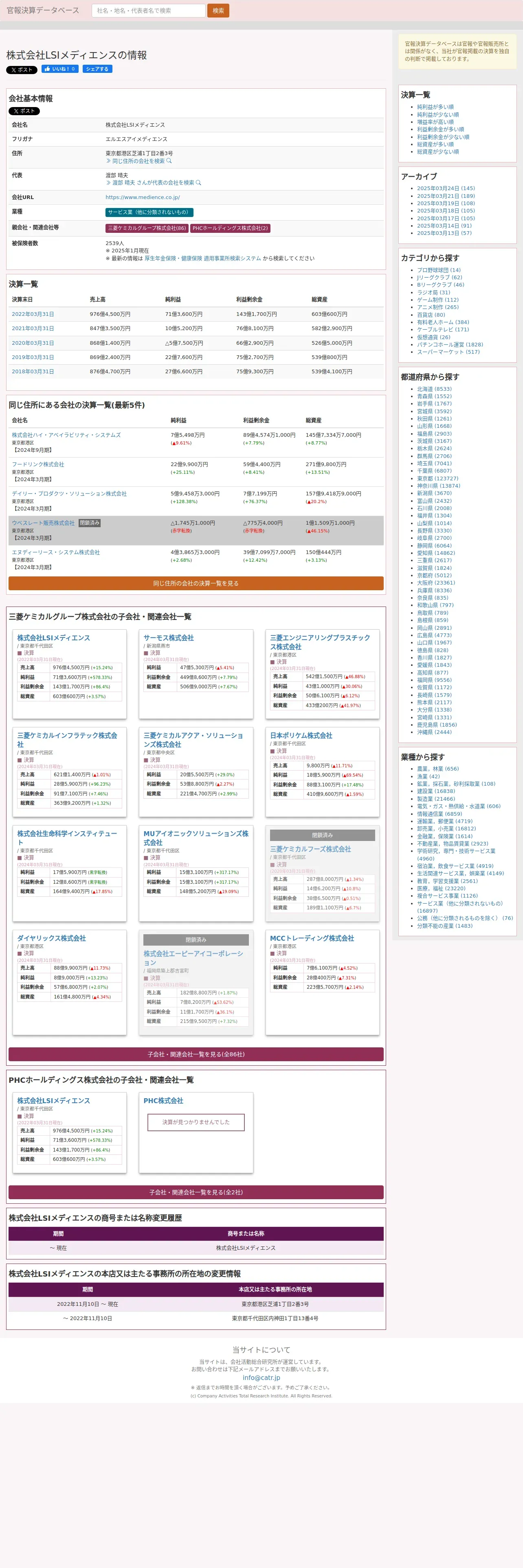The image size is (523, 1568).
Task: Click the 官報決算データベース site title
Action: (x=43, y=10)
